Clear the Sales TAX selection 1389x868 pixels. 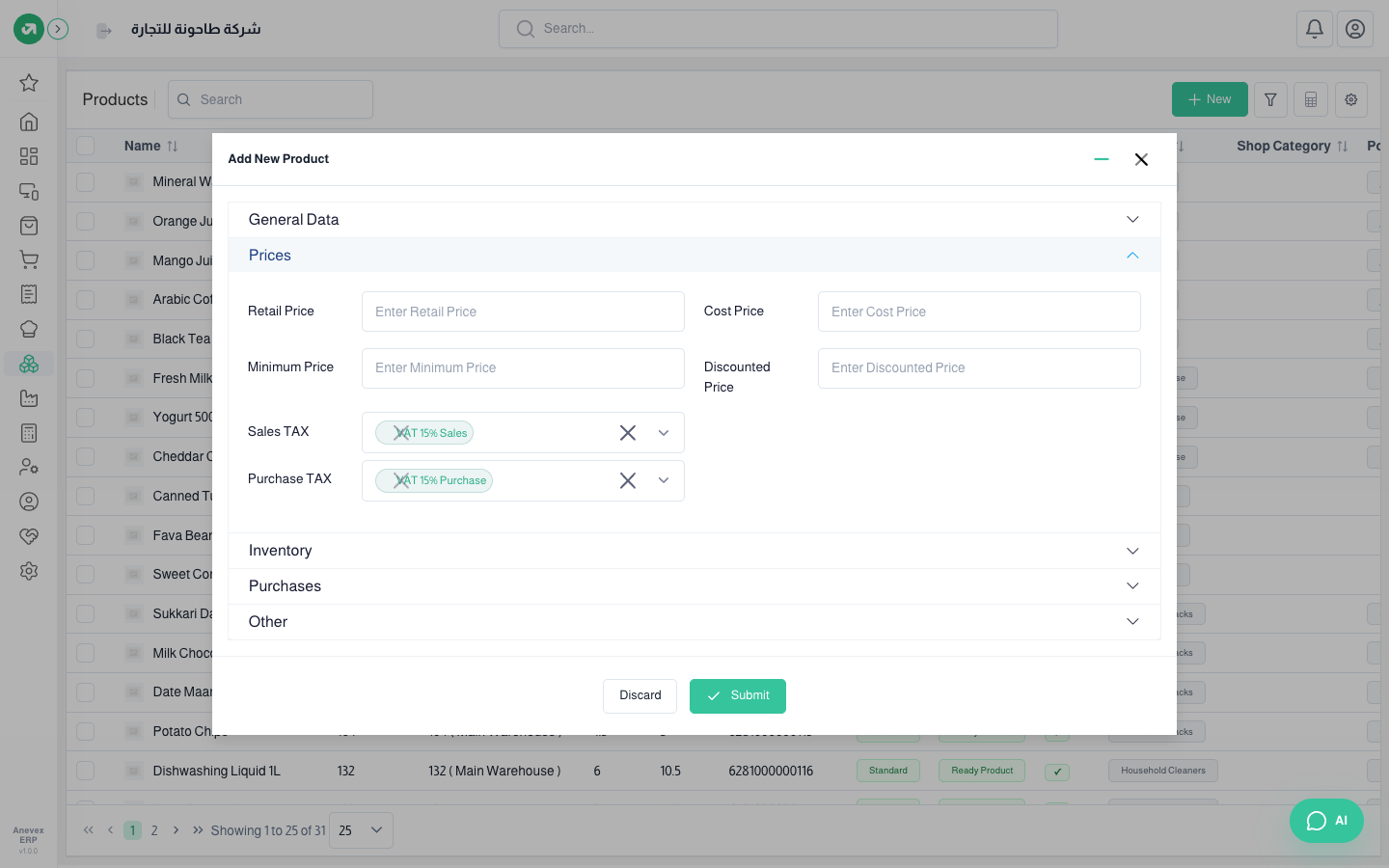tap(628, 433)
